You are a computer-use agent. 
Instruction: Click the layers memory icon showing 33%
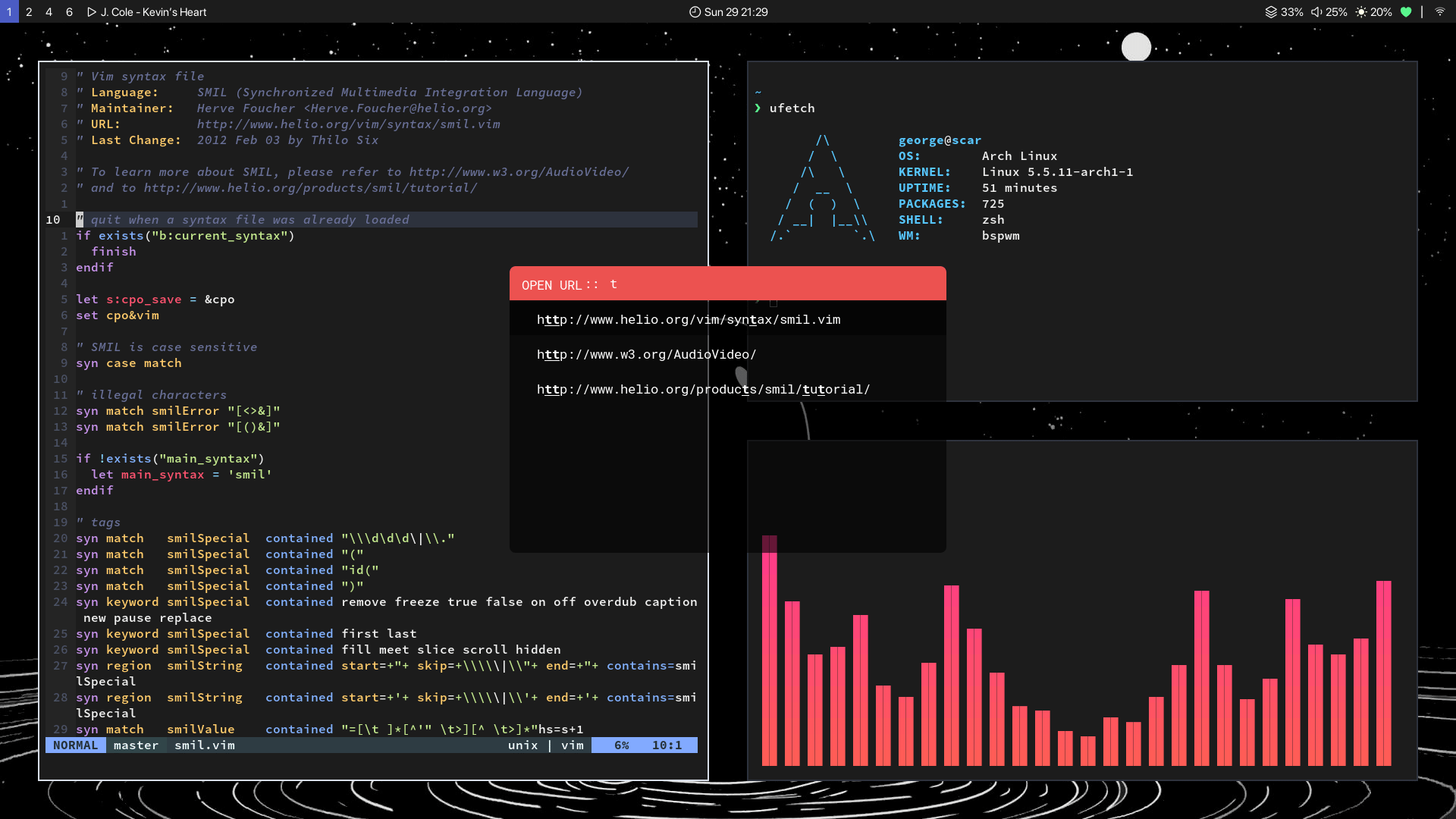(x=1271, y=12)
